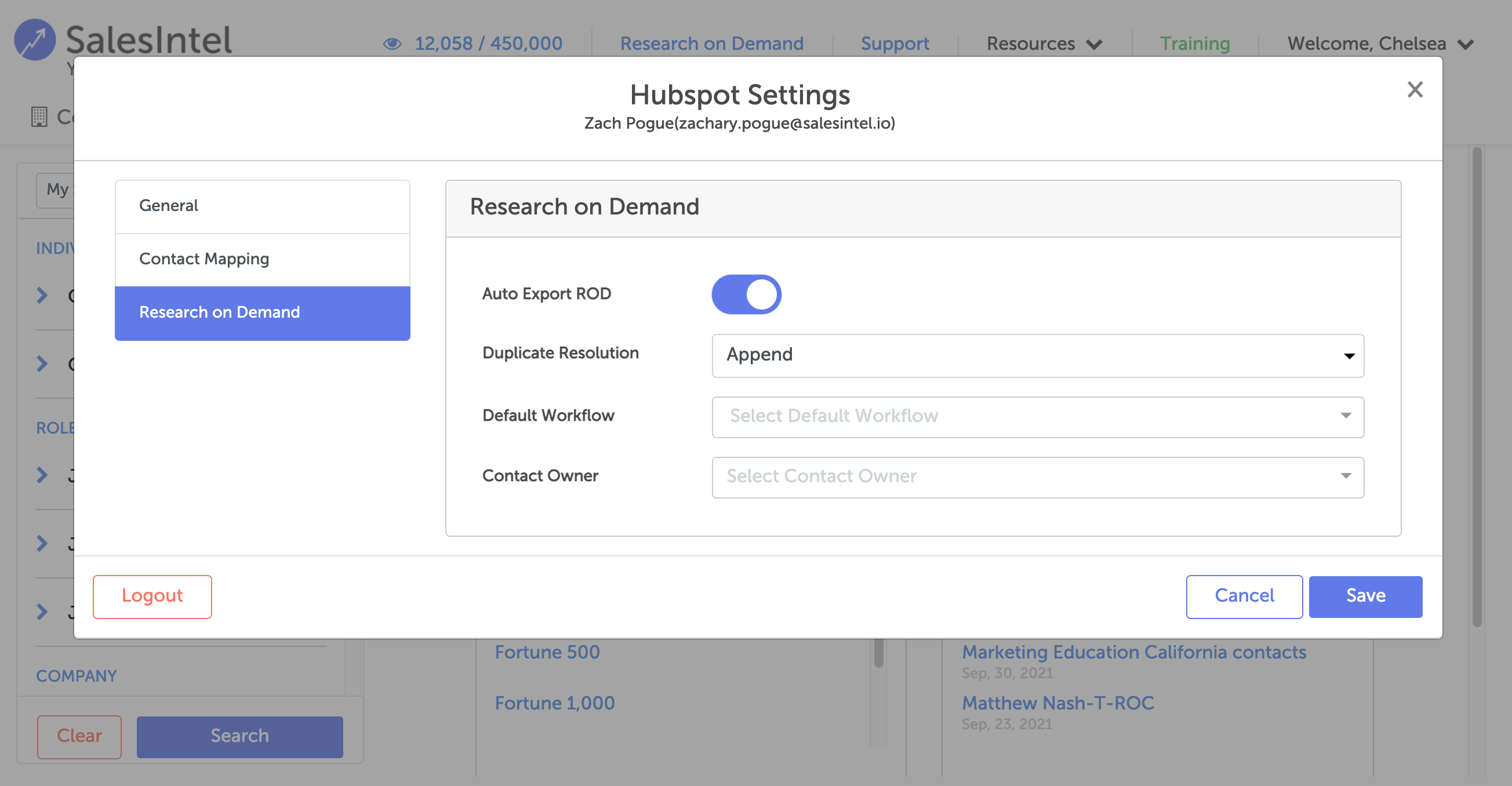This screenshot has width=1512, height=786.
Task: Expand the Resources menu
Action: 1044,43
